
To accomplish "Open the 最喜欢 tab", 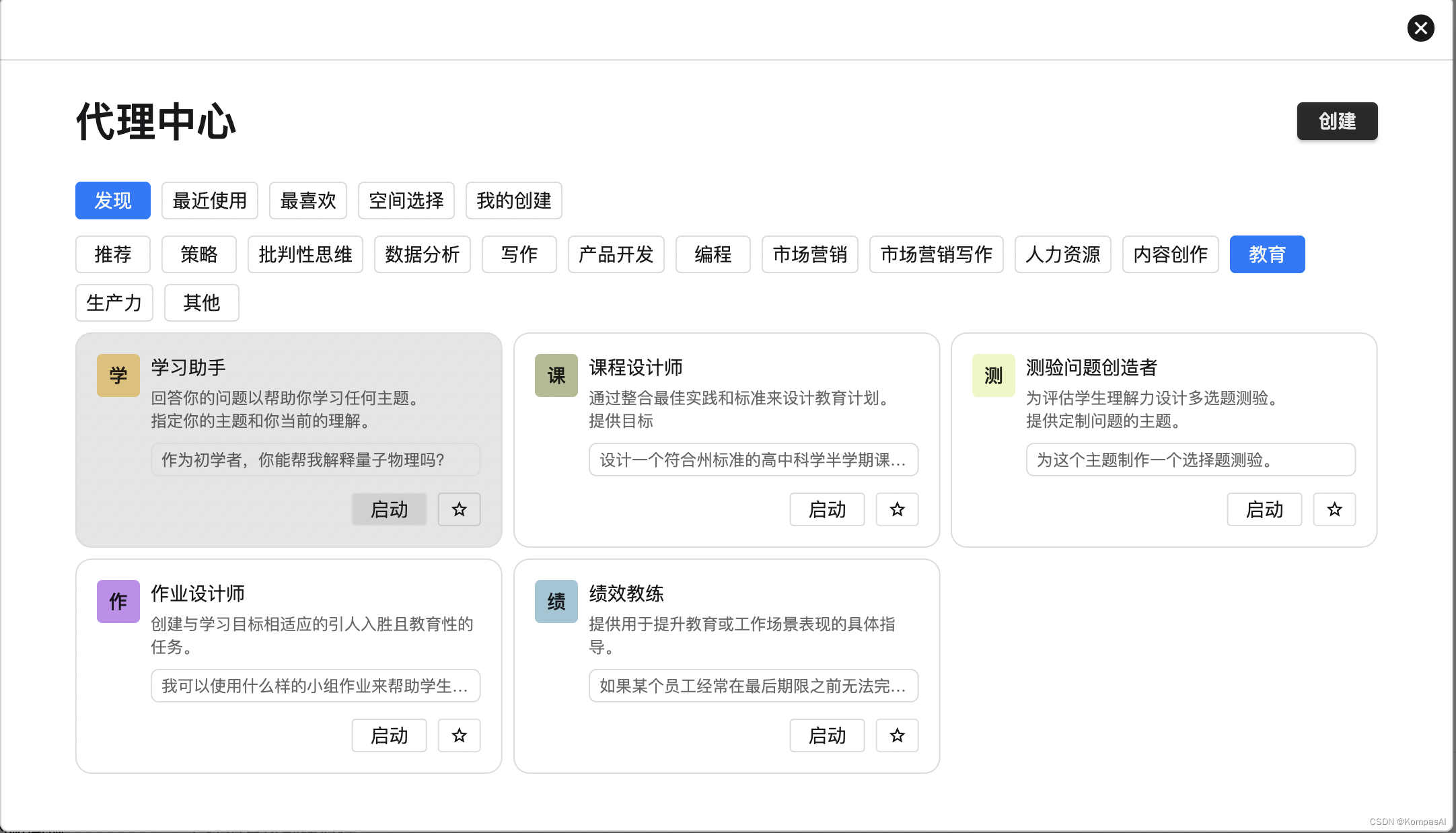I will (x=308, y=201).
